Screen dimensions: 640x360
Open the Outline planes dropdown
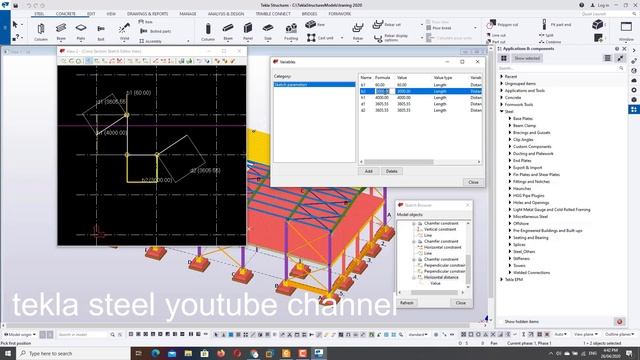click(619, 334)
